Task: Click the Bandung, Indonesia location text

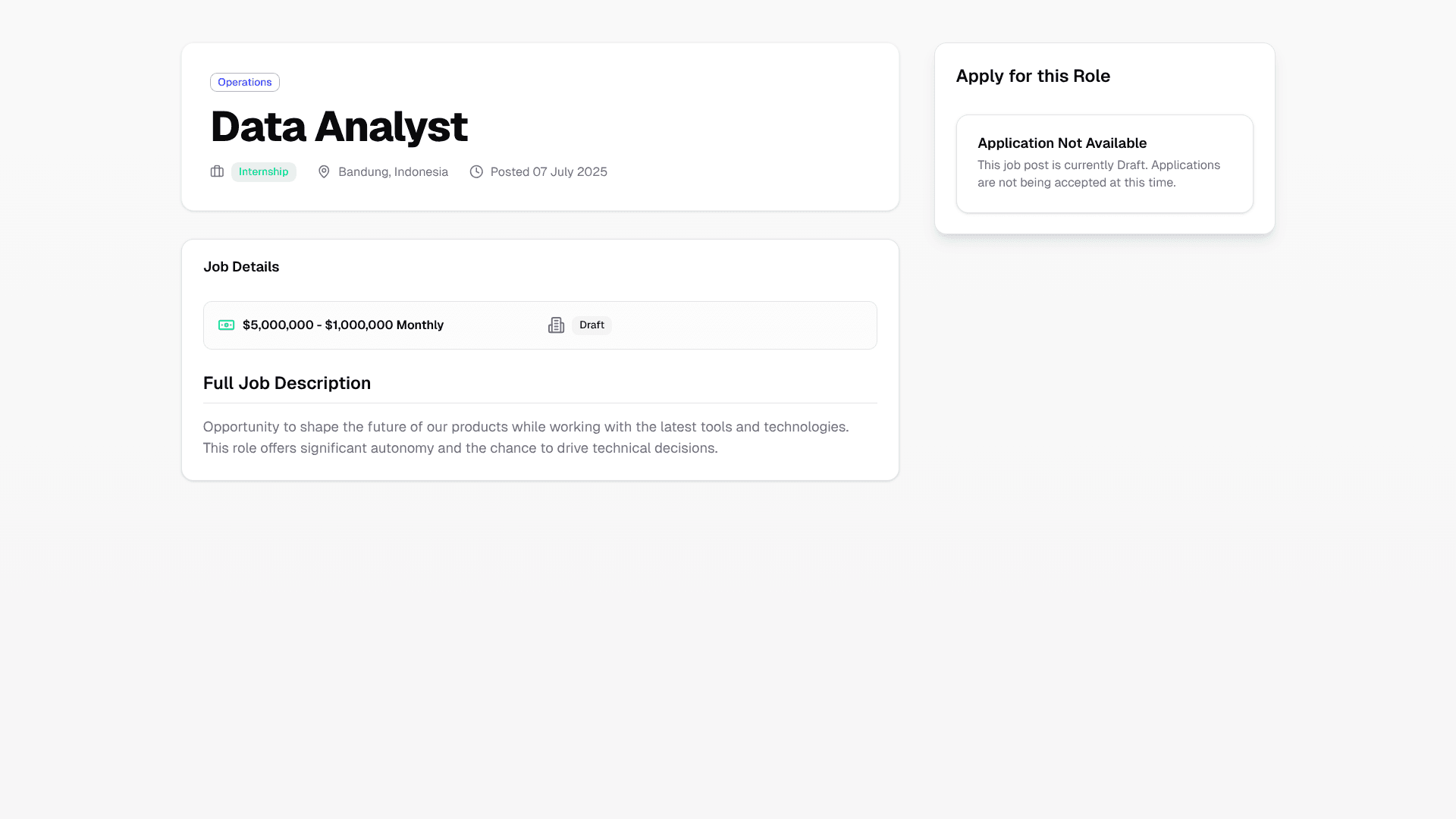Action: (392, 172)
